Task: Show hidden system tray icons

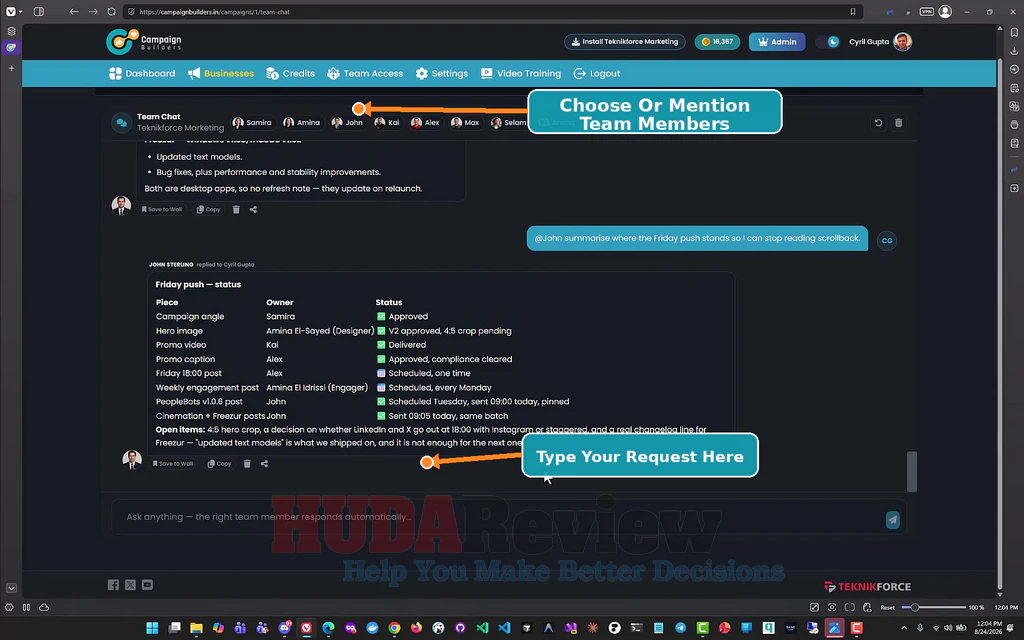Action: point(904,628)
